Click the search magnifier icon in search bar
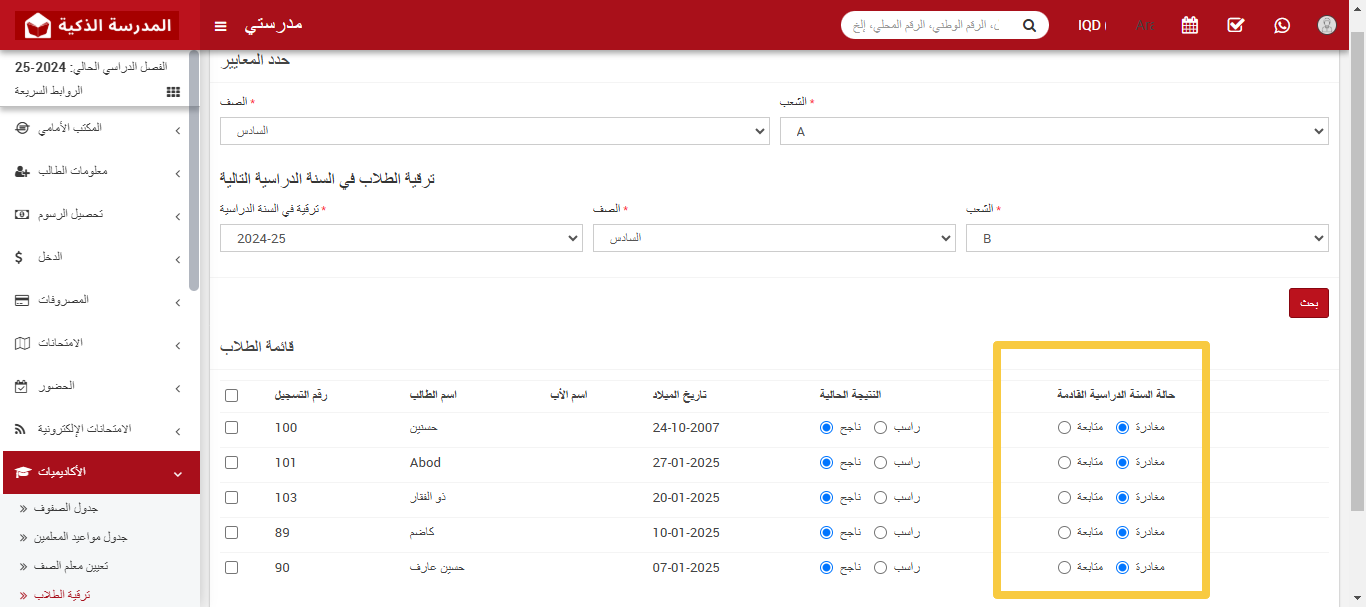Screen dimensions: 1366x607 point(1029,25)
